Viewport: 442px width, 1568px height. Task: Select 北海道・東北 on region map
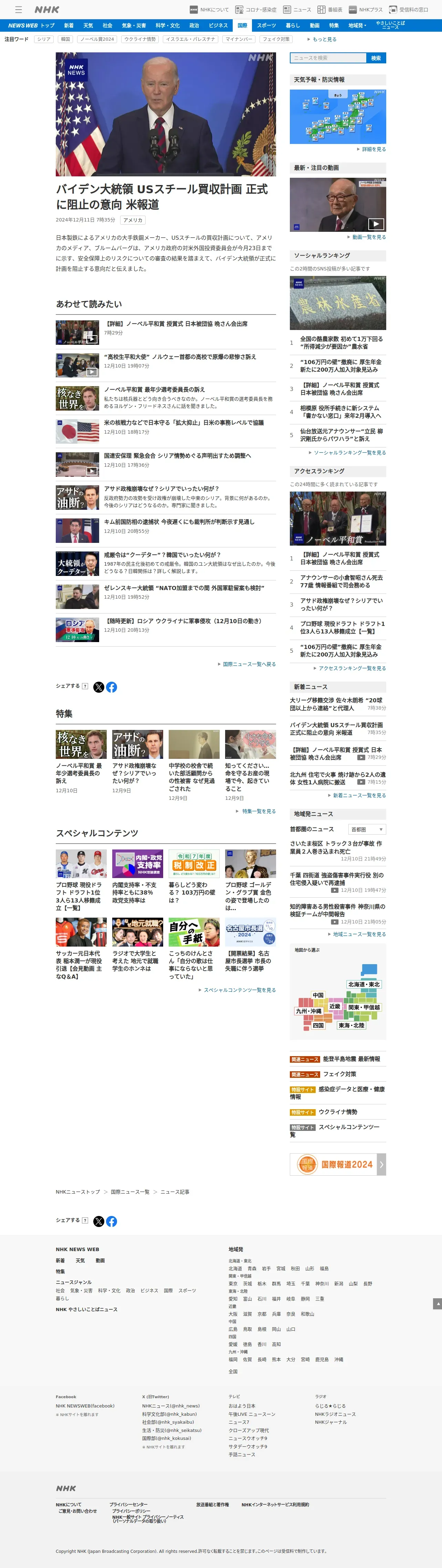click(x=364, y=984)
